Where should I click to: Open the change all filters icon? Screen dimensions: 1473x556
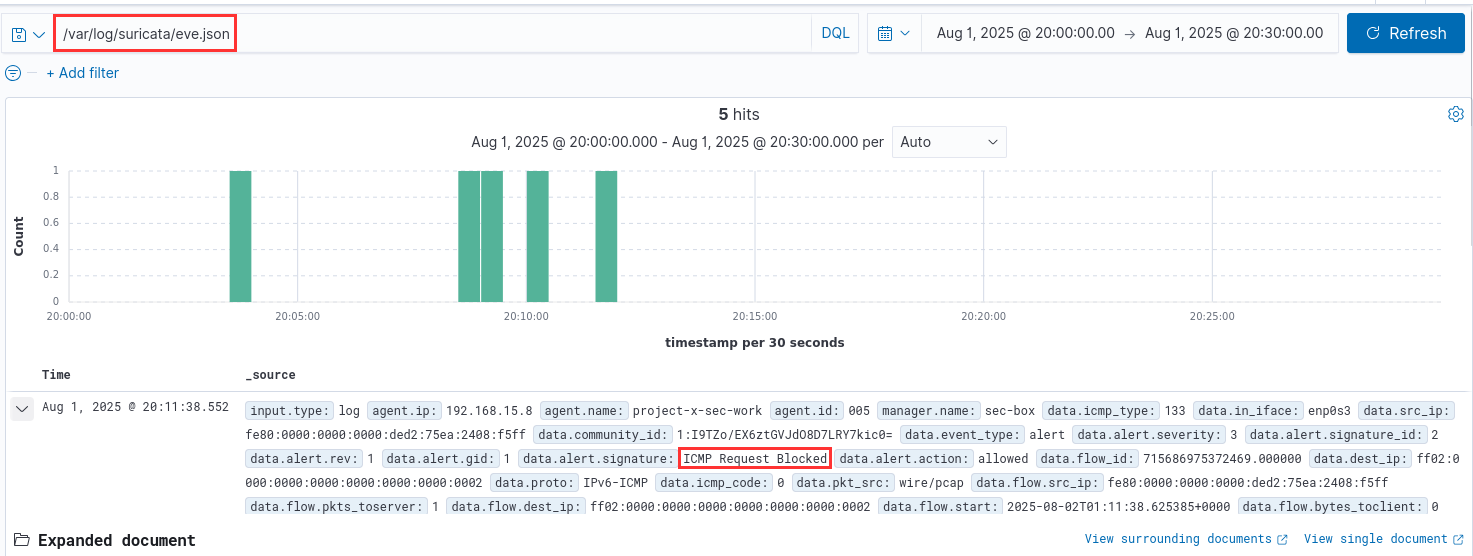pyautogui.click(x=13, y=73)
